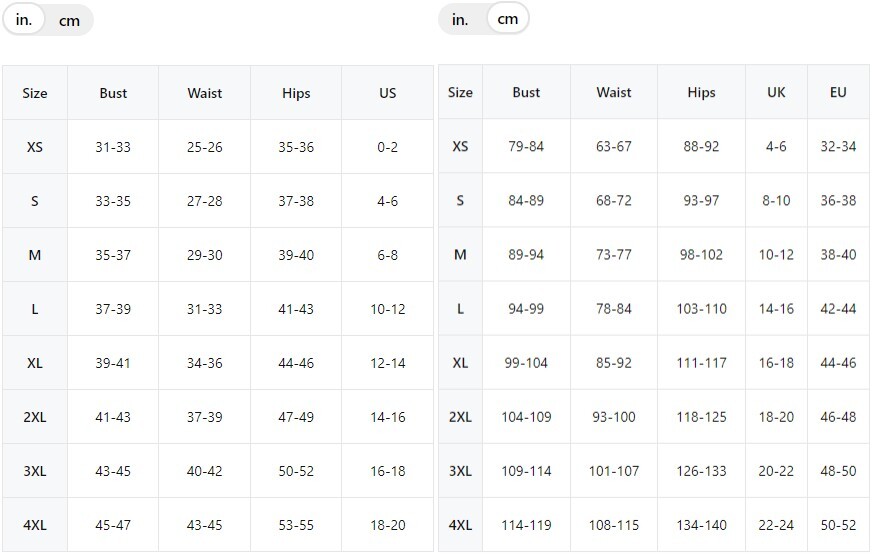
Task: Select in. option on left unit toggle
Action: coord(24,20)
